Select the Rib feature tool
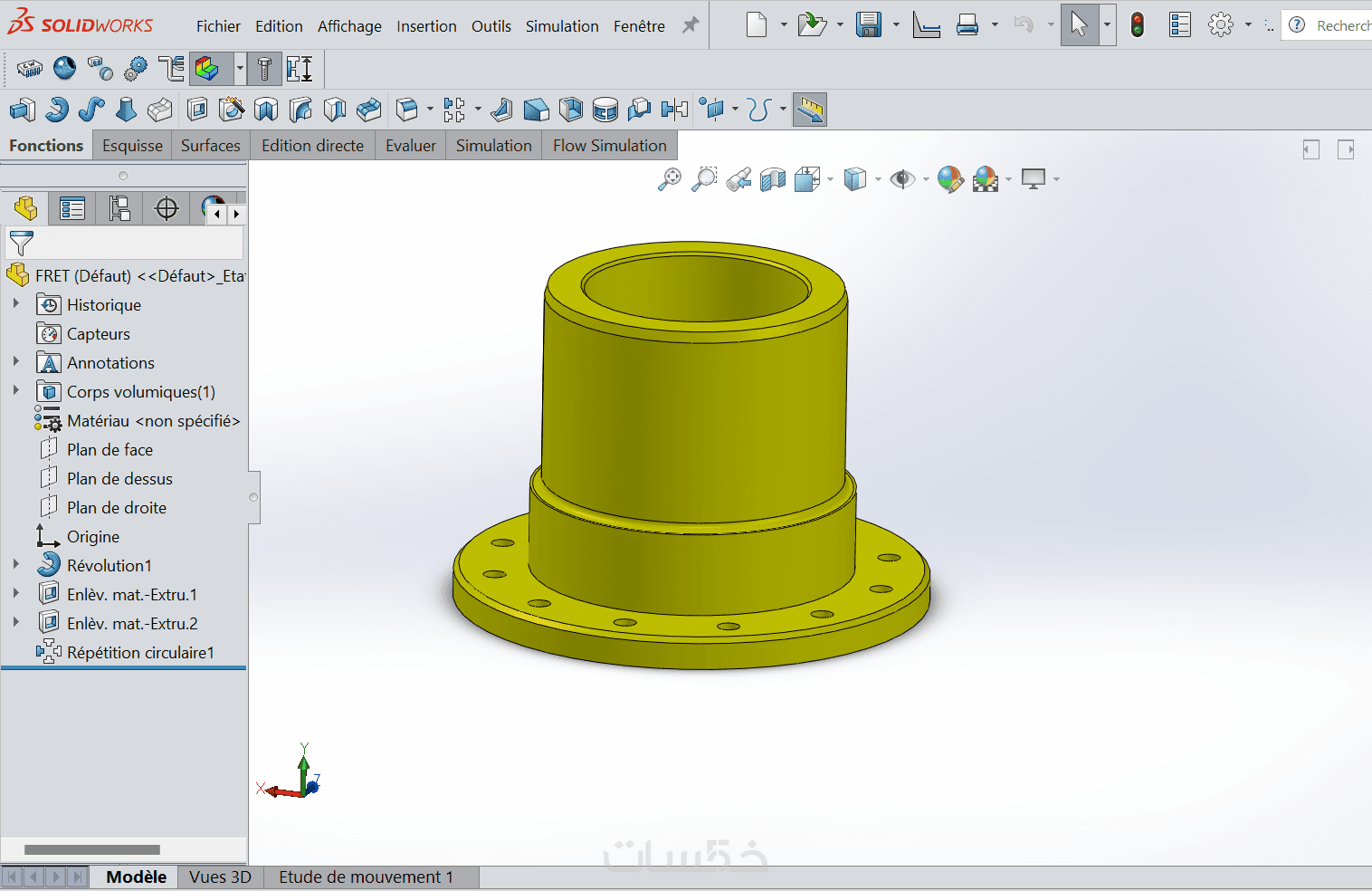The image size is (1372, 891). (x=501, y=110)
